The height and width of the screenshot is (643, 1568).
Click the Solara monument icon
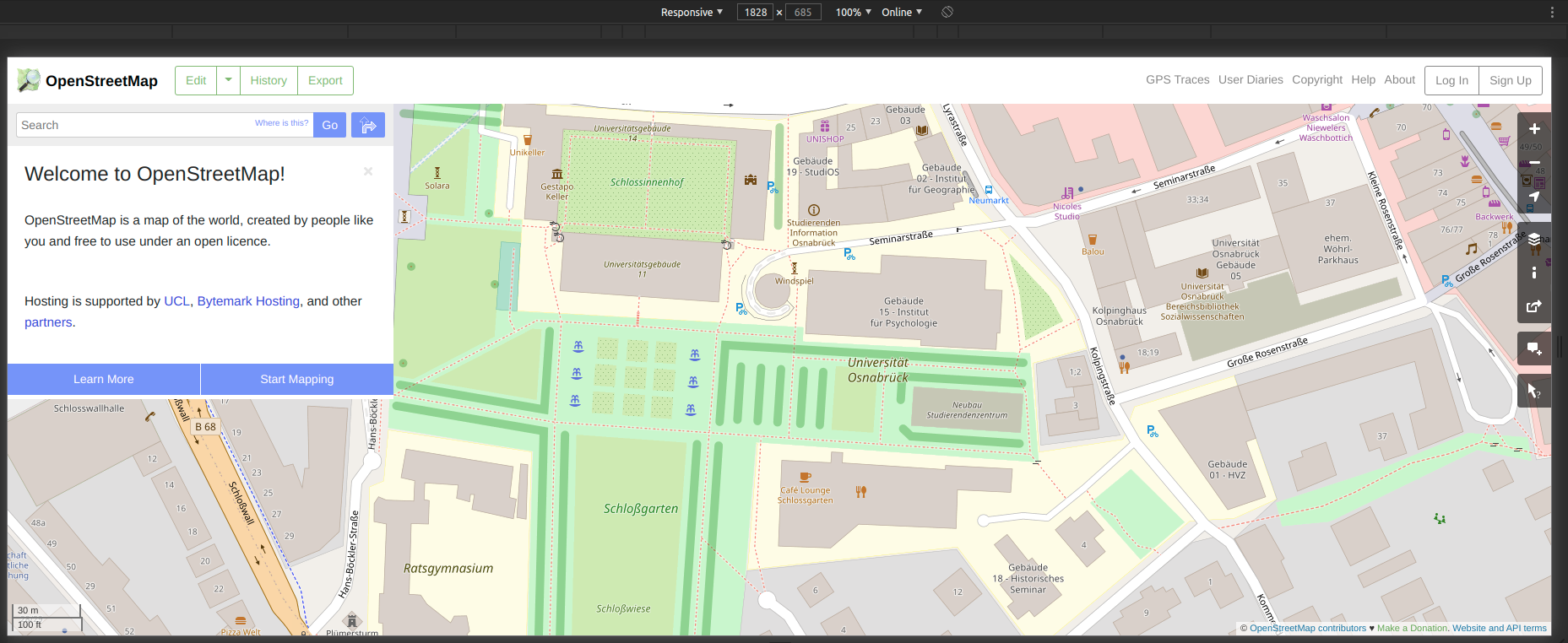(437, 172)
